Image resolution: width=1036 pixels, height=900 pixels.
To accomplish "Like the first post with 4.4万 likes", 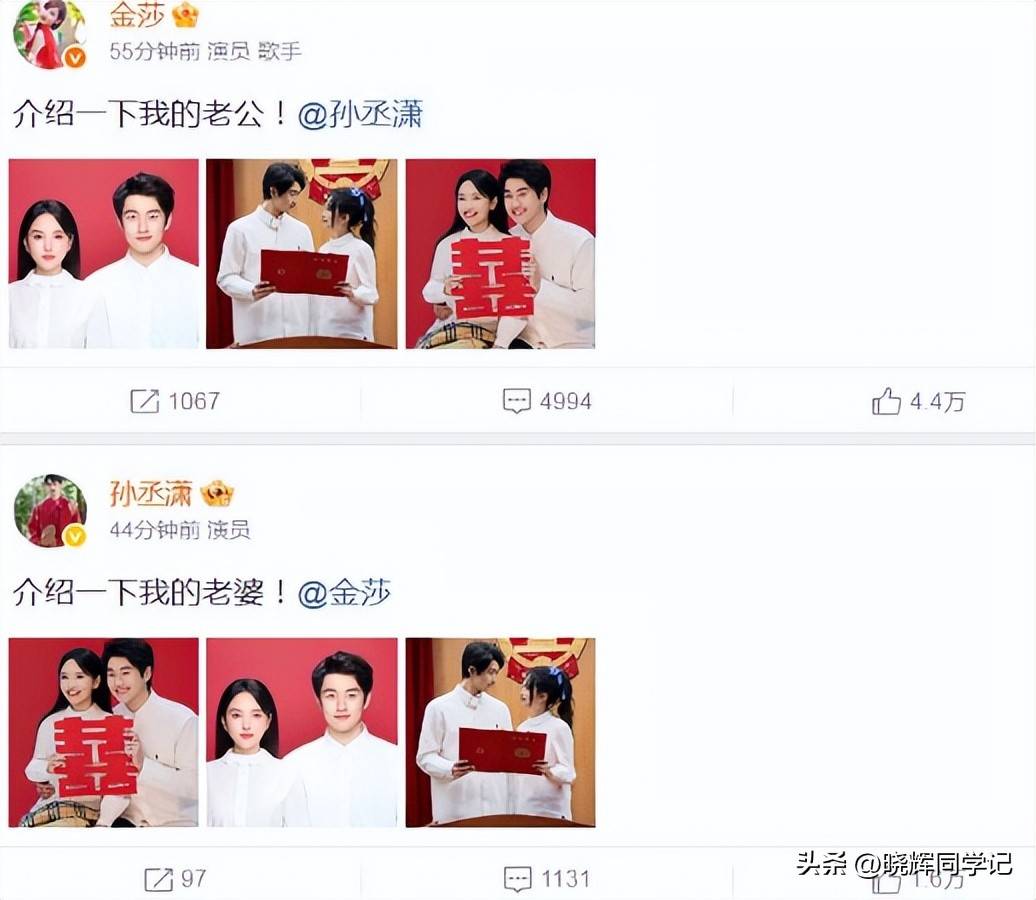I will (x=886, y=400).
